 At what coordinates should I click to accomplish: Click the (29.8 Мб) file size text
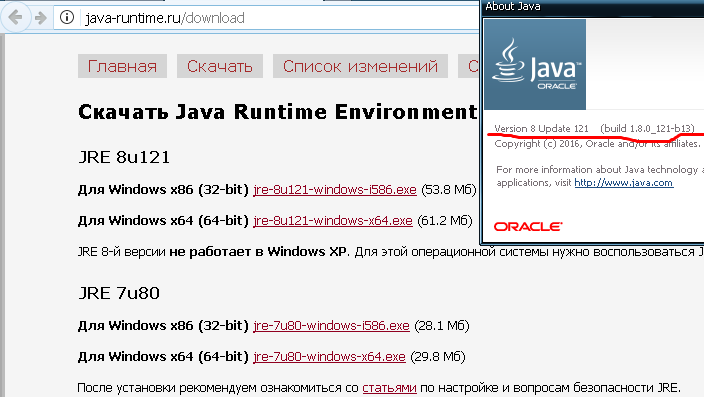click(x=438, y=356)
